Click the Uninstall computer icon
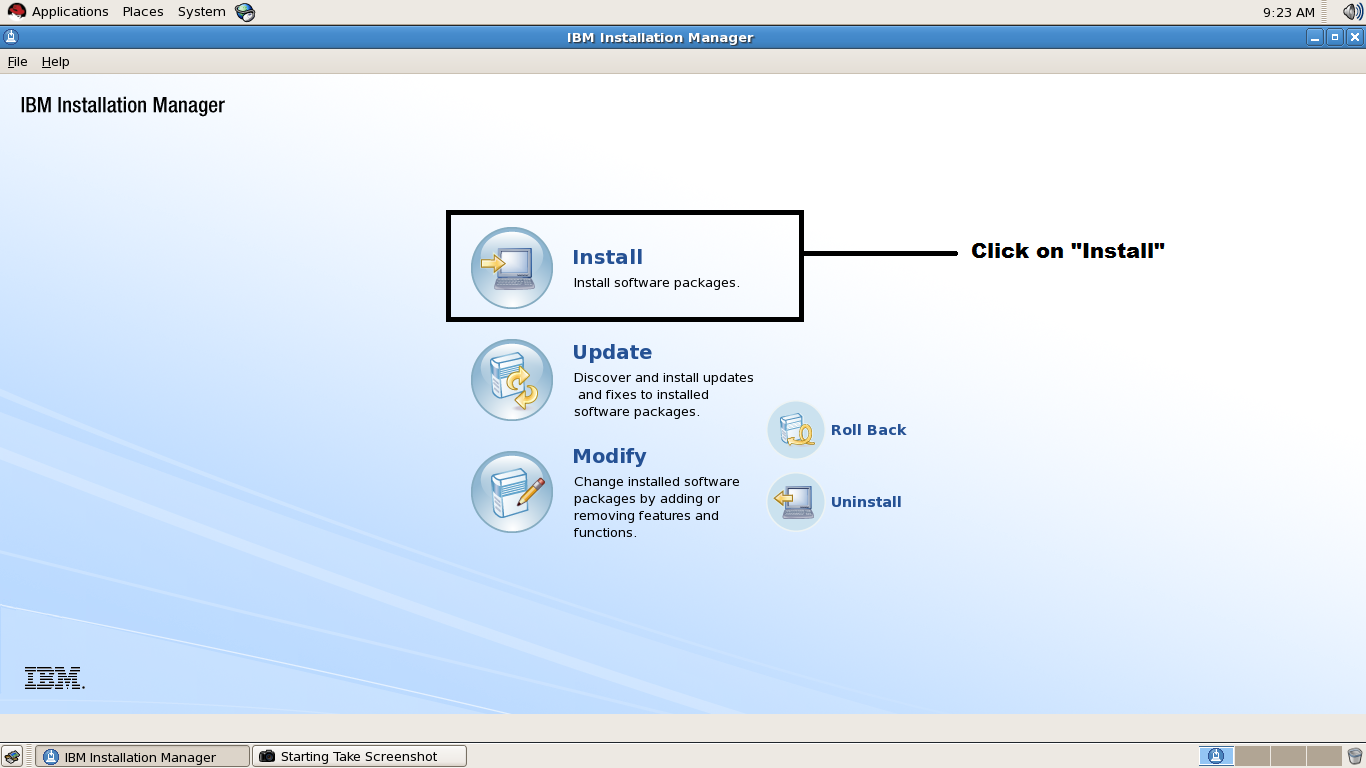The height and width of the screenshot is (768, 1366). coord(796,502)
